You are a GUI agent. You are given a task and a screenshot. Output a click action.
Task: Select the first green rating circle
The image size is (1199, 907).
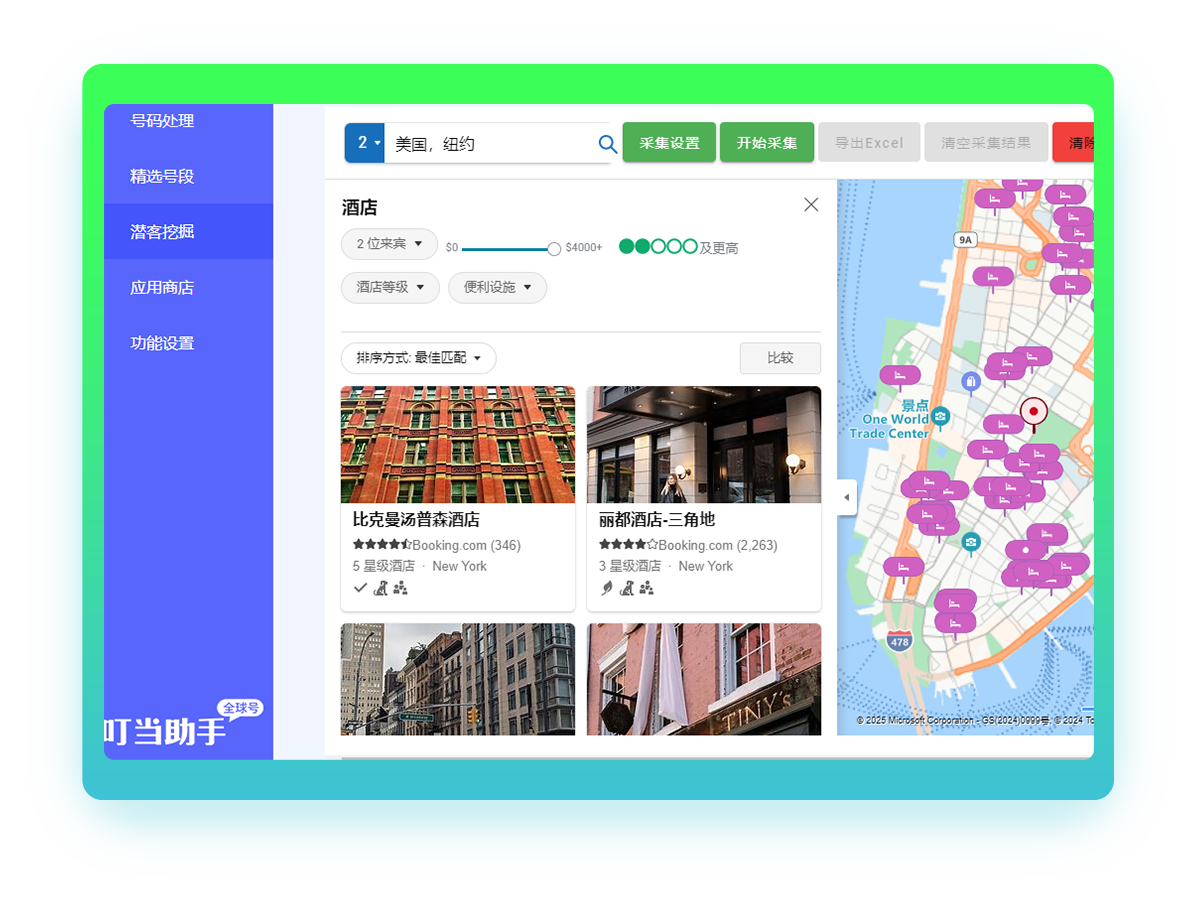[627, 246]
